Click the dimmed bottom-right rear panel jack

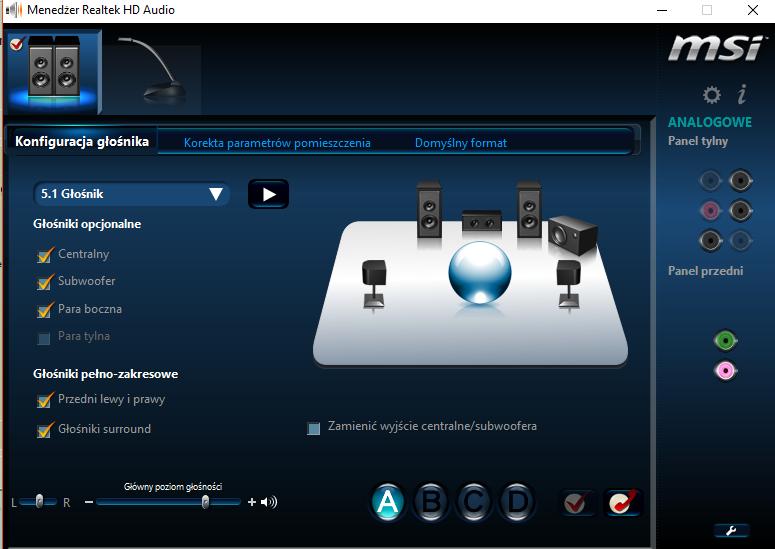pos(740,241)
